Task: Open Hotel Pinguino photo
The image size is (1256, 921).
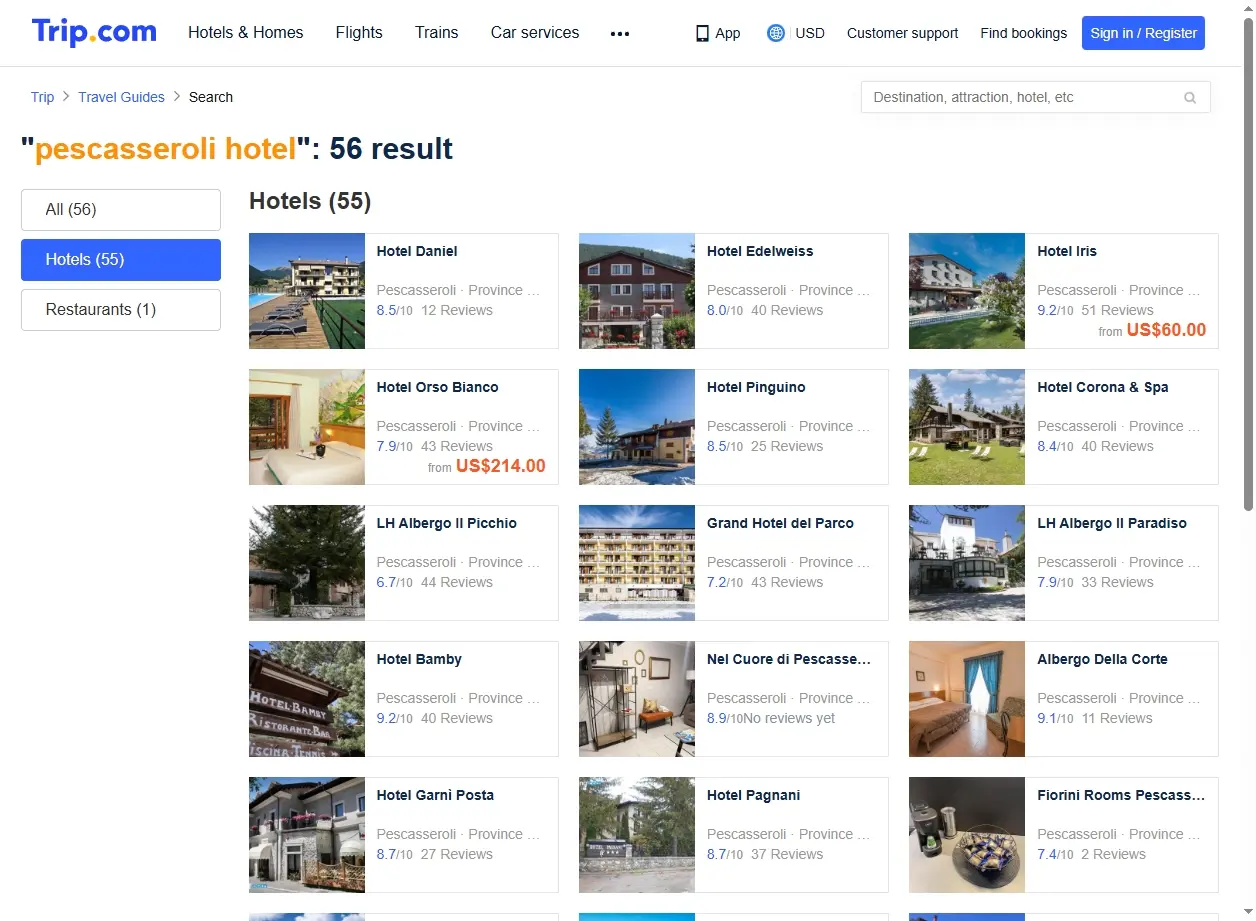Action: 637,427
